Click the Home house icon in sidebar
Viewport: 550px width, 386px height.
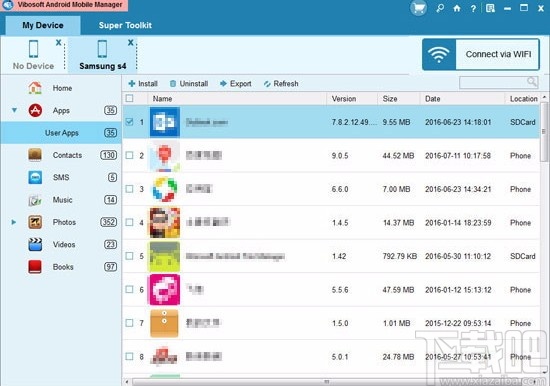tap(35, 88)
